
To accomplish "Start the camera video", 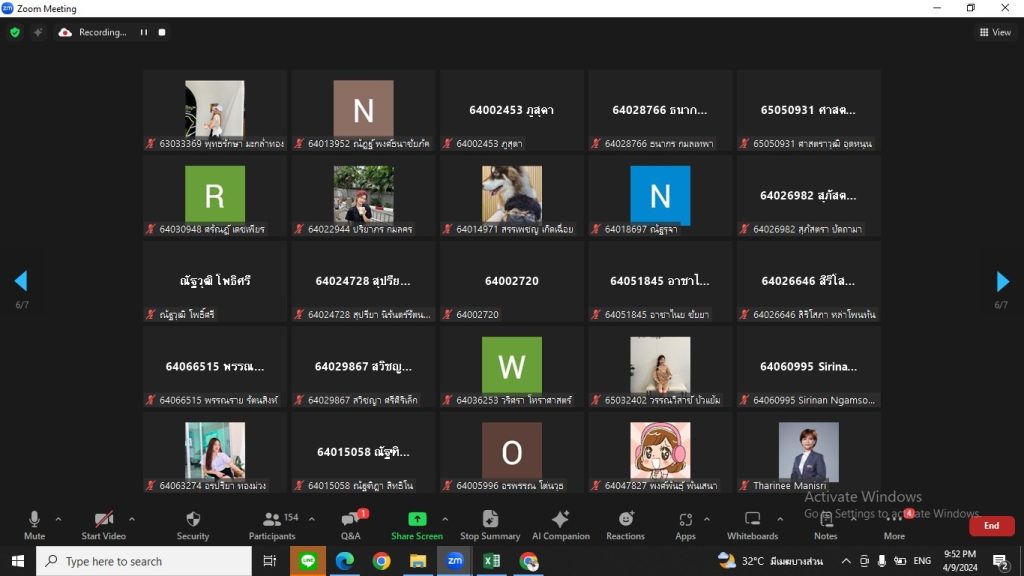I will (x=103, y=525).
